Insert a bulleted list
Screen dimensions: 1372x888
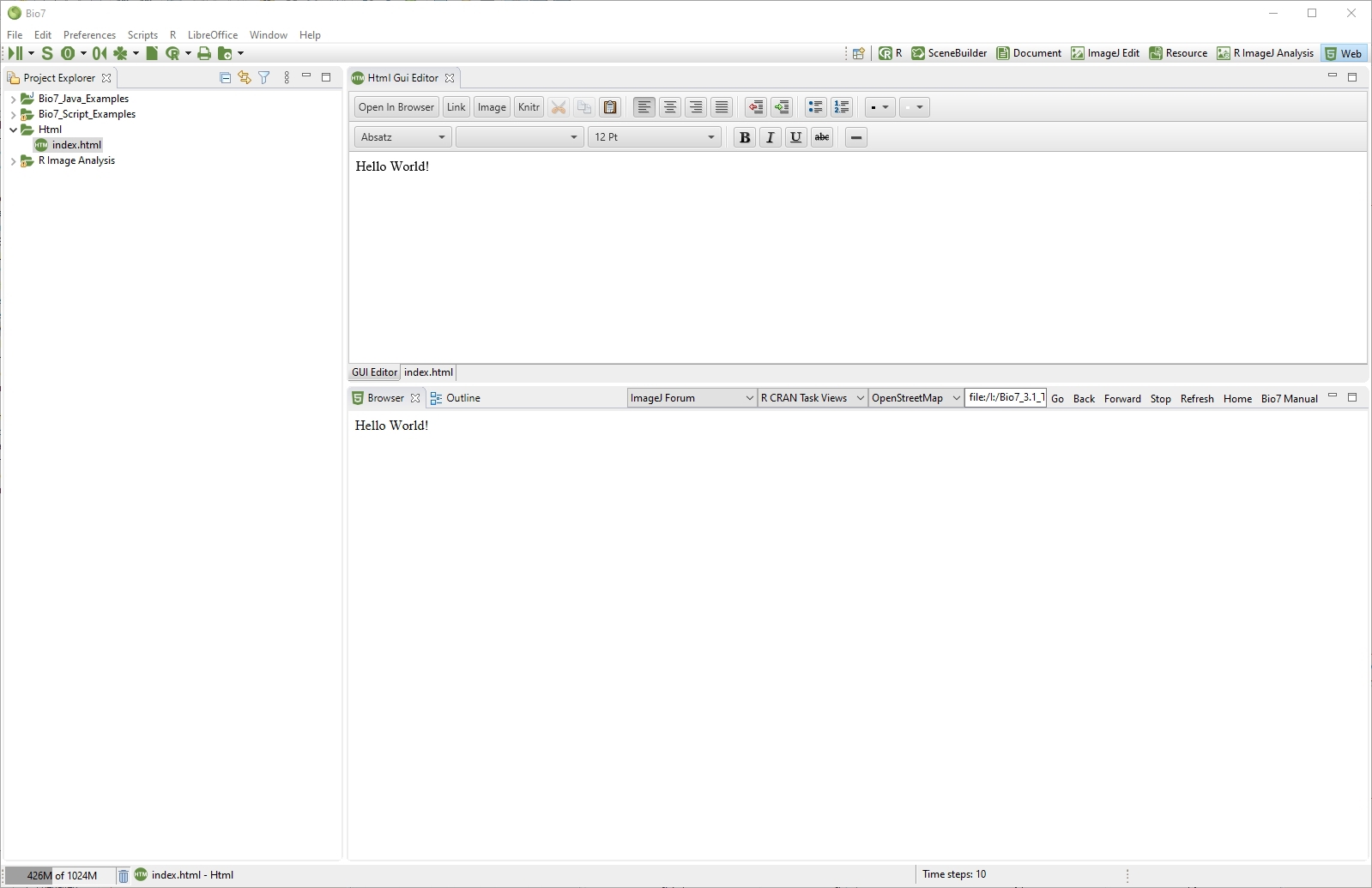[x=816, y=107]
